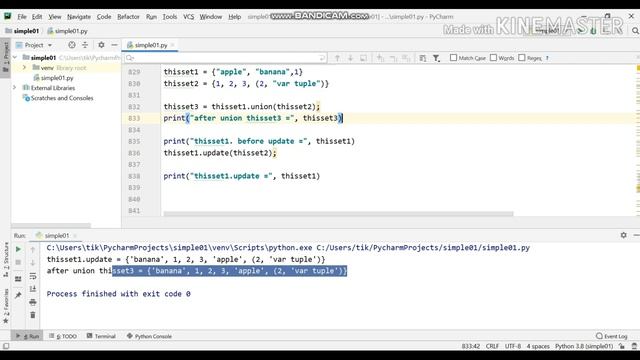The image size is (640, 360).
Task: Open search results in Find tool window icon
Action: point(423,58)
